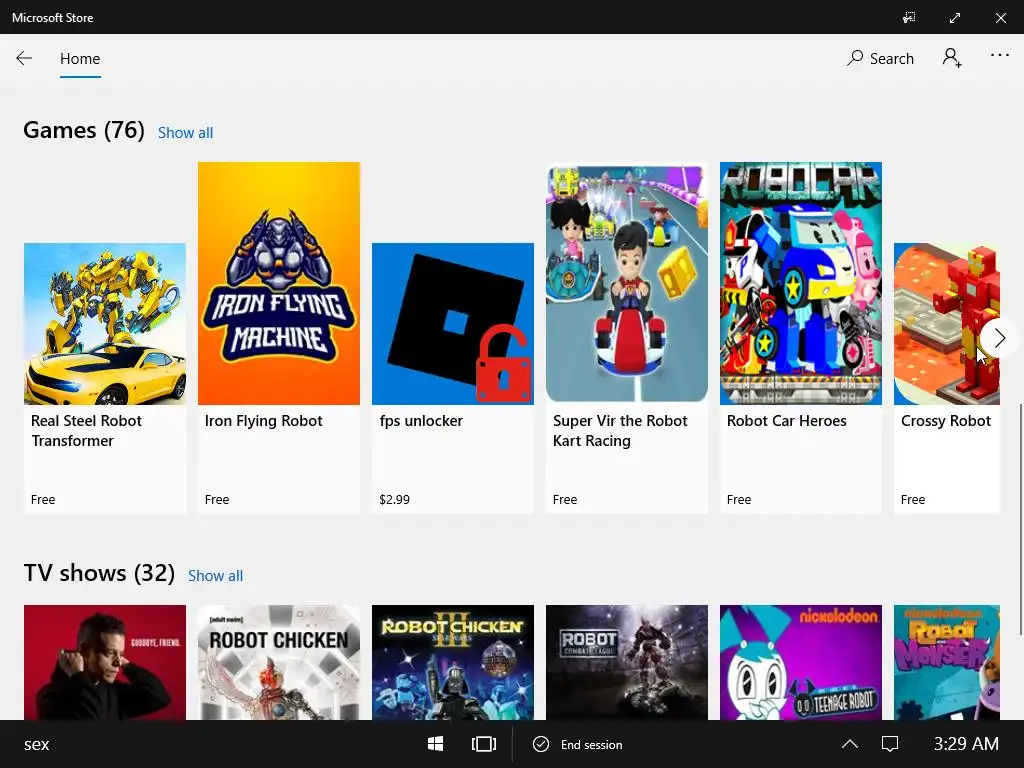
Task: Click 'Super Vir the Robot Kart Racing' title
Action: click(x=620, y=431)
